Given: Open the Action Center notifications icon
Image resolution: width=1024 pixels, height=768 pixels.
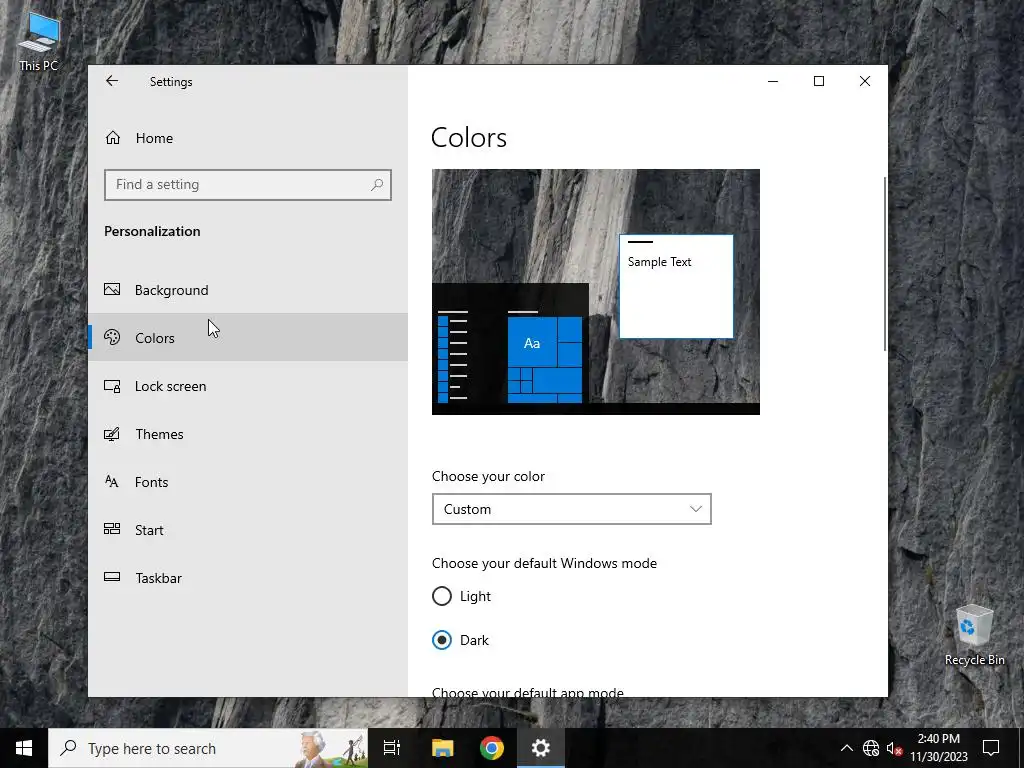Looking at the screenshot, I should tap(991, 748).
